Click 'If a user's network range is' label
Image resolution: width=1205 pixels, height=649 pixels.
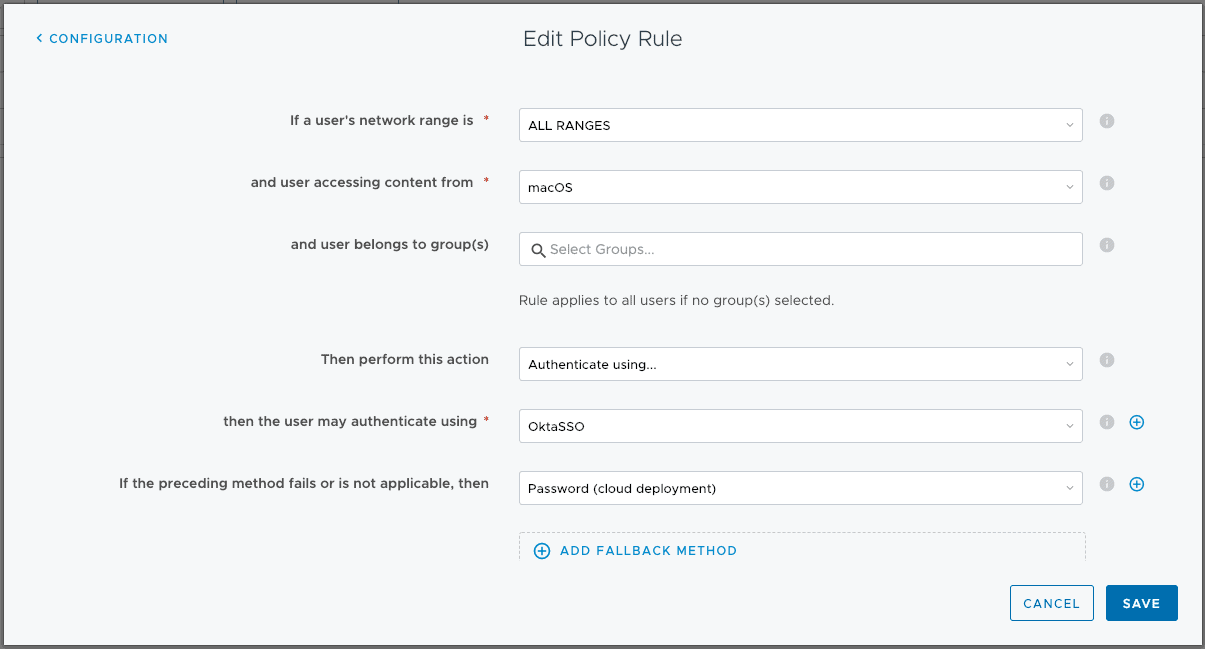click(x=382, y=120)
